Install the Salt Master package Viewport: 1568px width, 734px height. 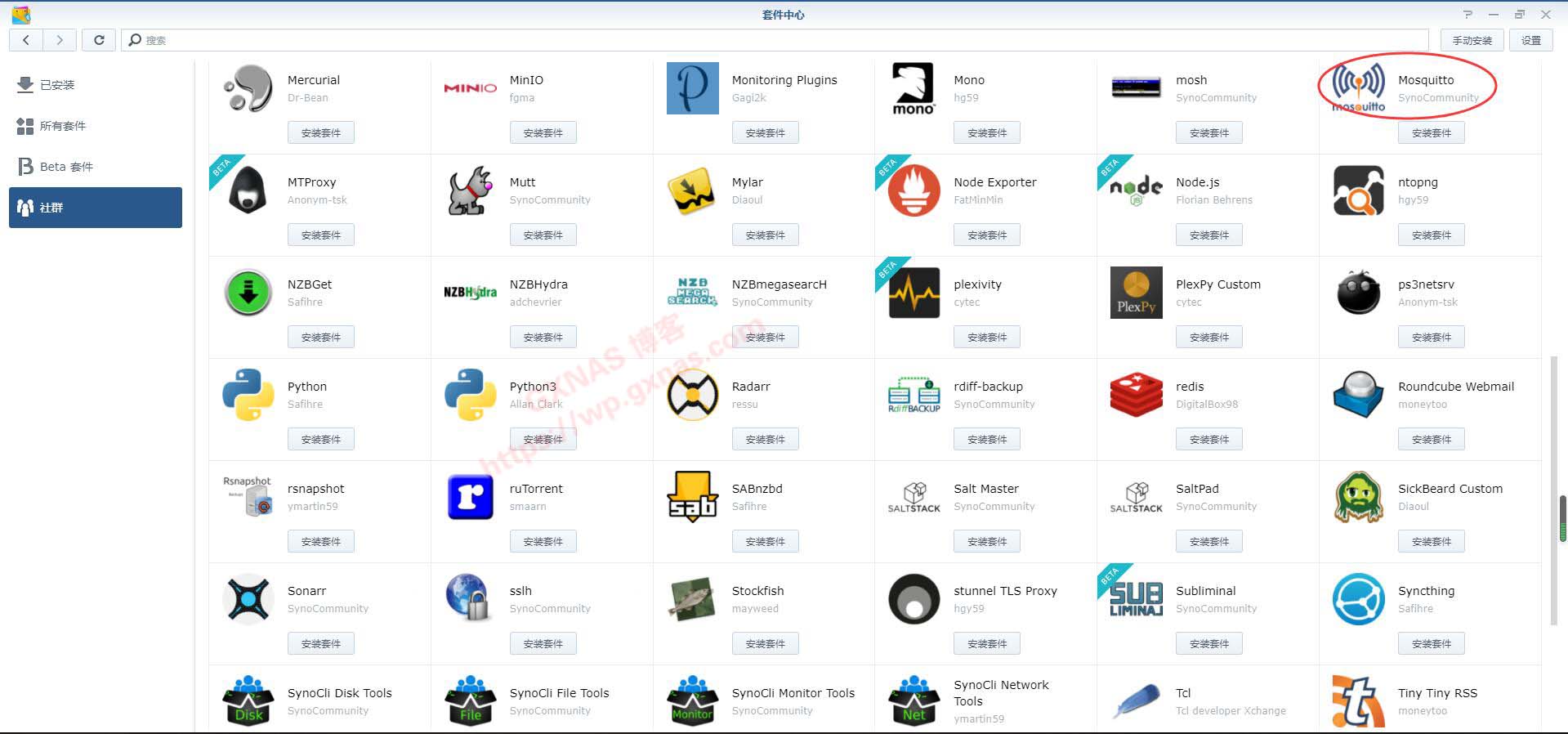point(987,542)
